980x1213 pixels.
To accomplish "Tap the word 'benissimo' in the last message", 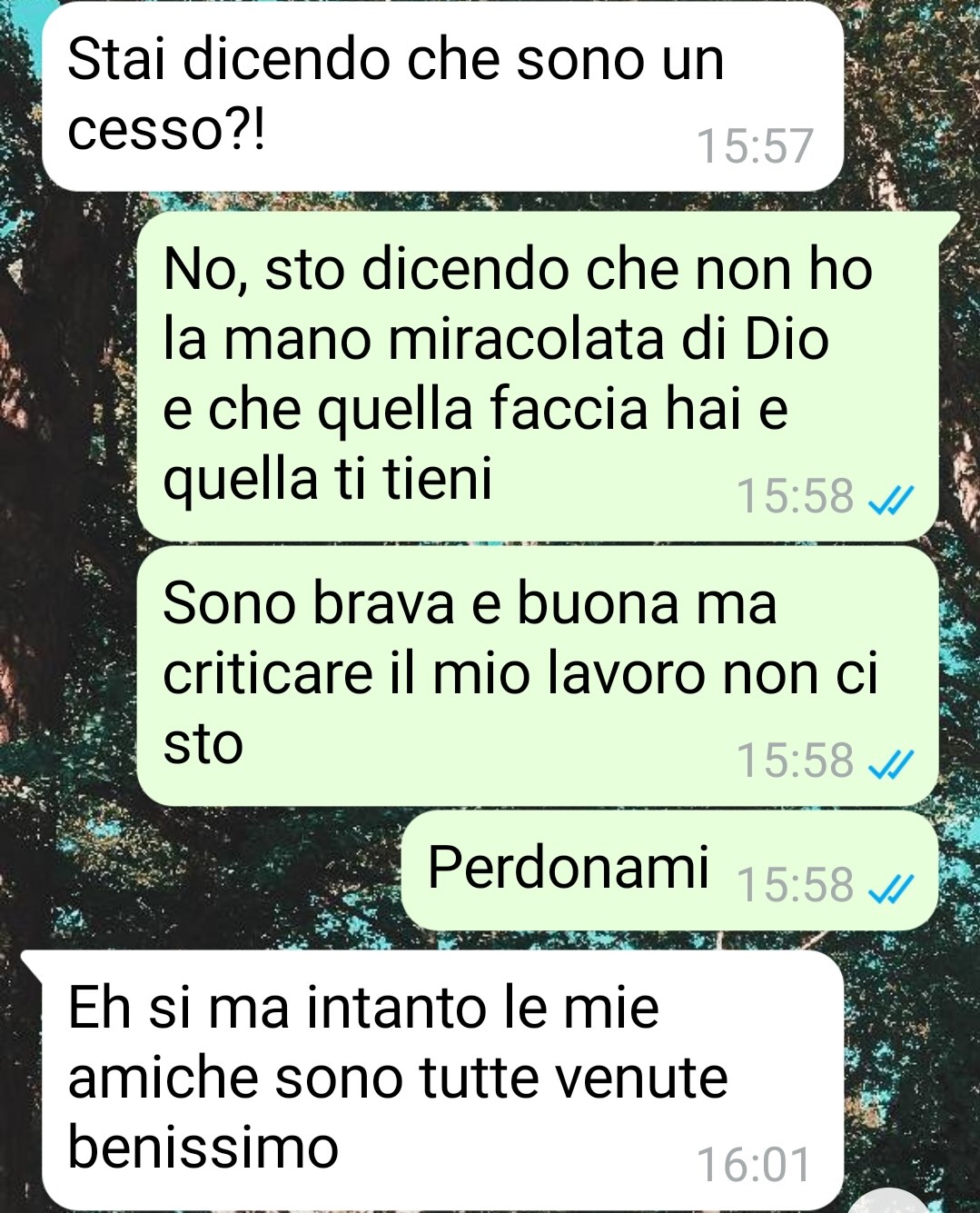I will point(203,1147).
